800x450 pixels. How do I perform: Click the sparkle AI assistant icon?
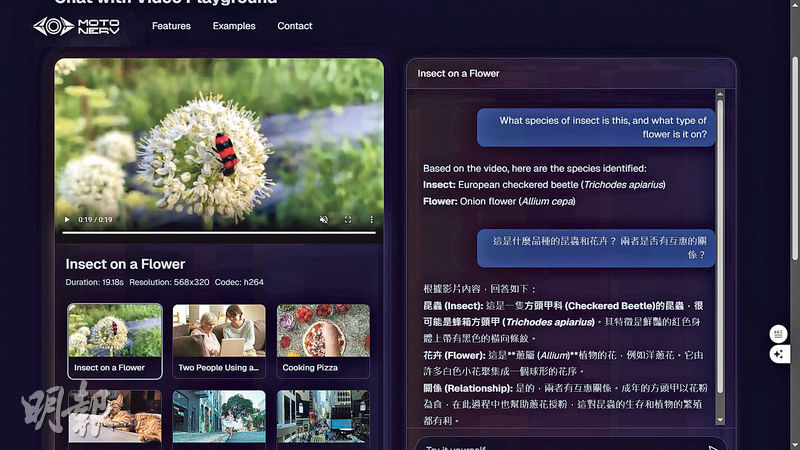tap(779, 354)
